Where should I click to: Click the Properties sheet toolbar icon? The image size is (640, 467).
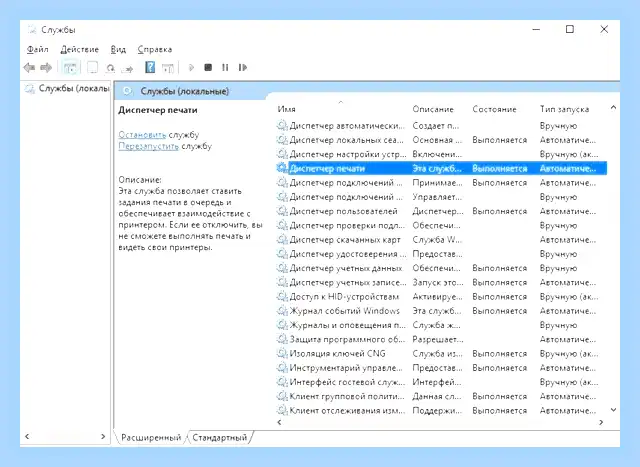point(93,67)
